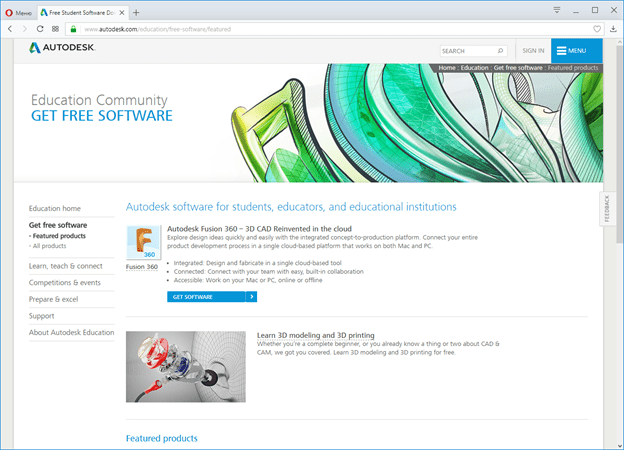Click the Fusion 360 label link

[142, 267]
